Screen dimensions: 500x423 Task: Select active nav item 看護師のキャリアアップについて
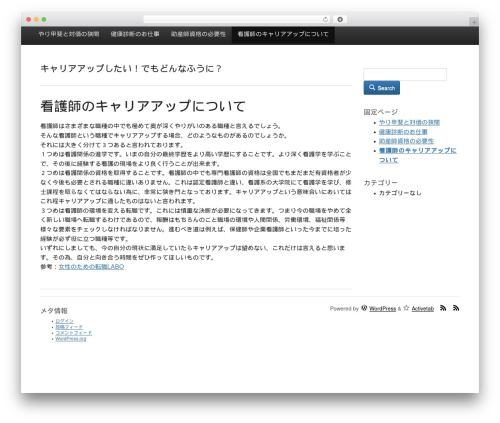click(283, 34)
